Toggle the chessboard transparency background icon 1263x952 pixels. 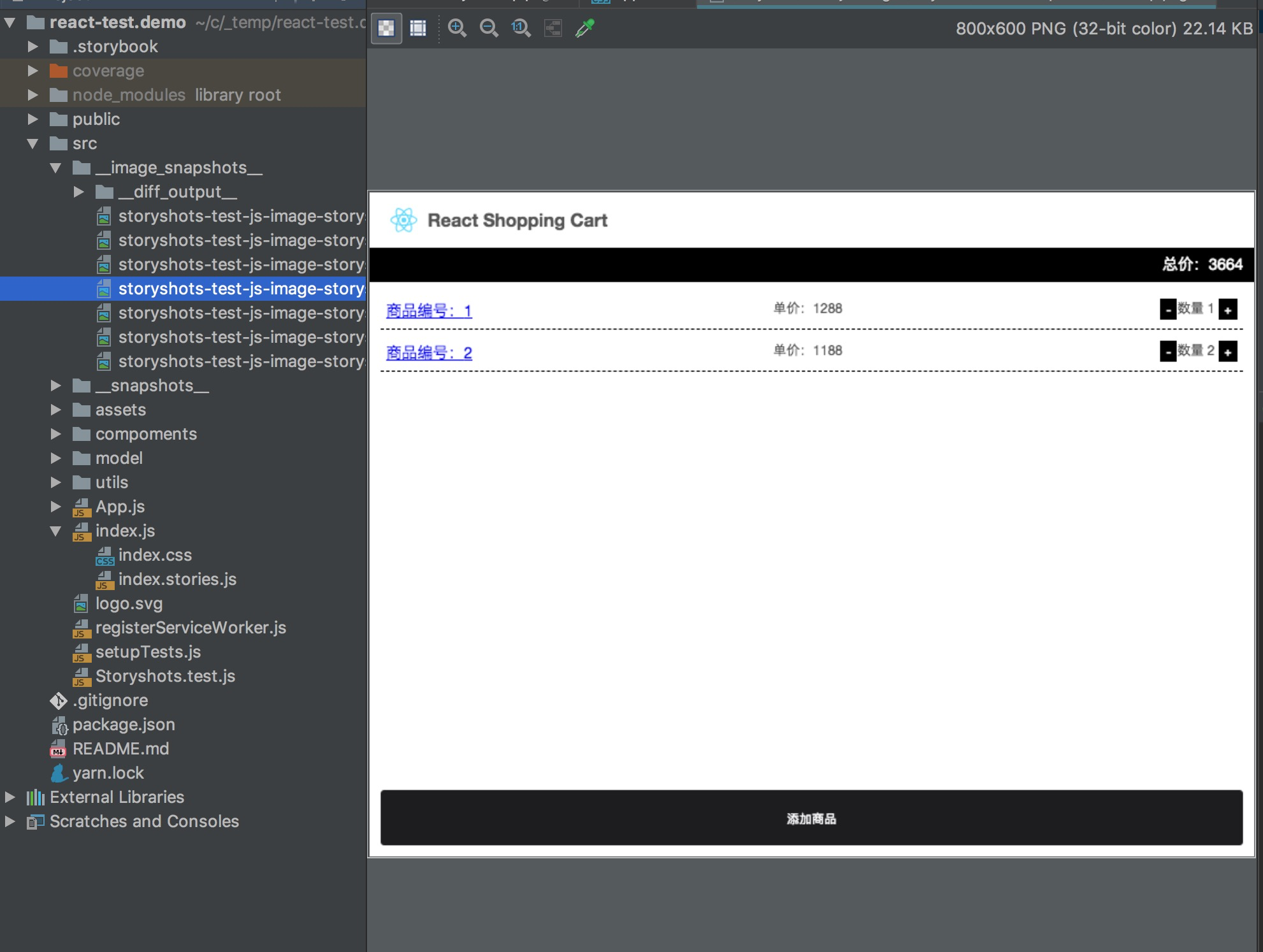[x=386, y=28]
